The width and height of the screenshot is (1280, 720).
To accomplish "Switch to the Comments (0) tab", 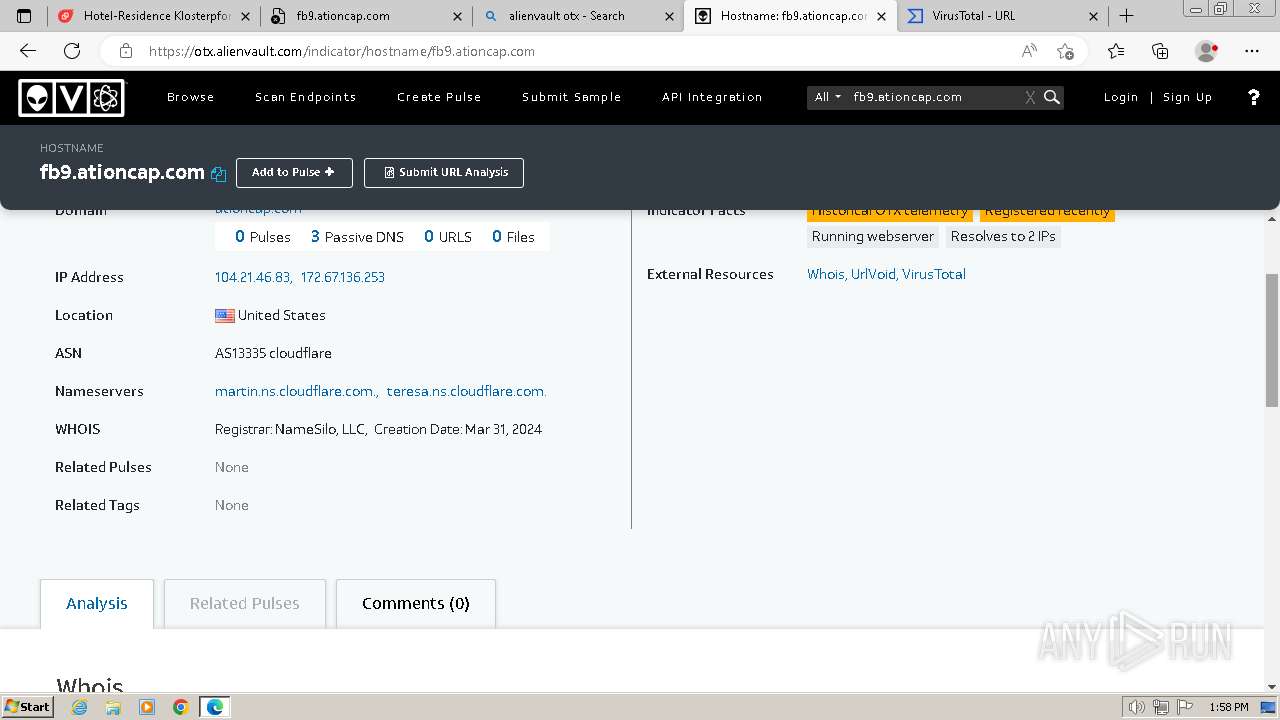I will pos(416,603).
